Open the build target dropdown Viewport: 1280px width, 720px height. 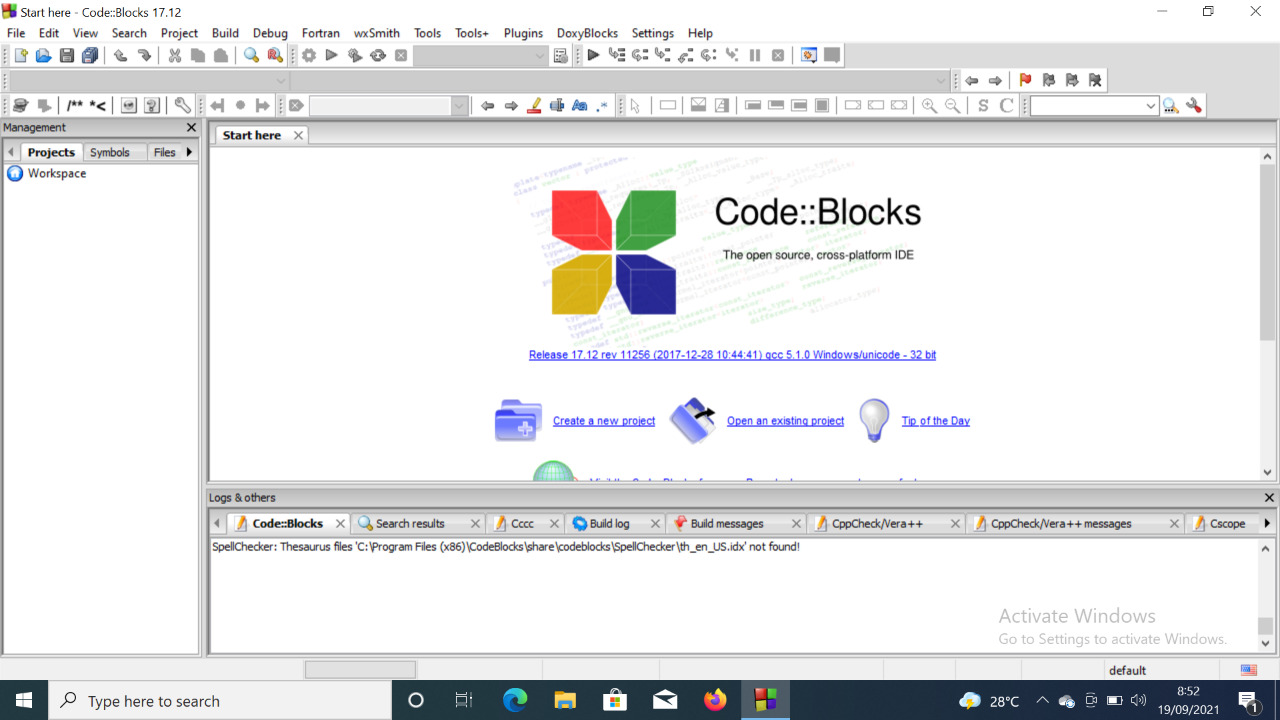click(540, 56)
